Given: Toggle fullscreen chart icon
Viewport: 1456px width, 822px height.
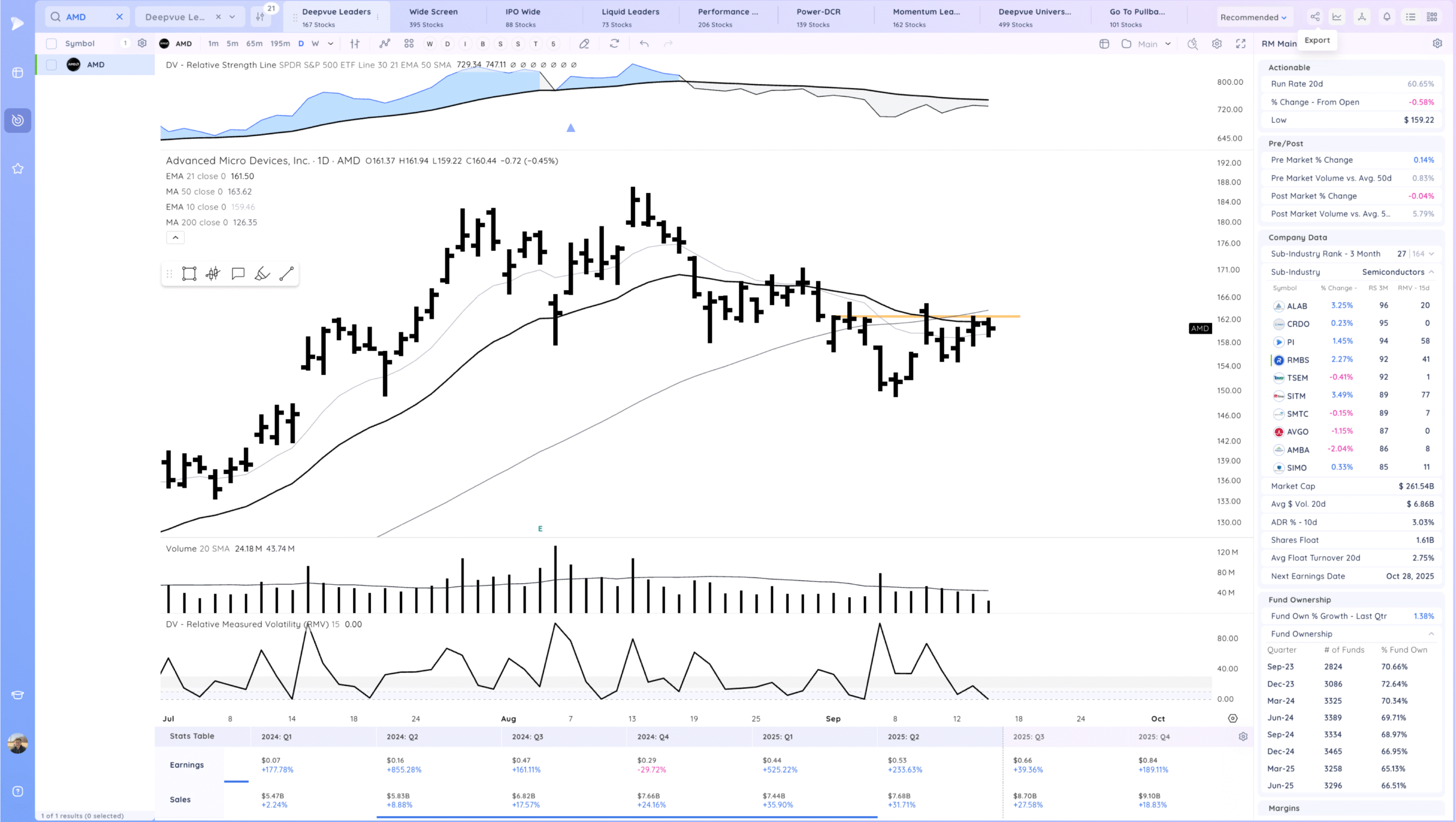Looking at the screenshot, I should [1240, 44].
